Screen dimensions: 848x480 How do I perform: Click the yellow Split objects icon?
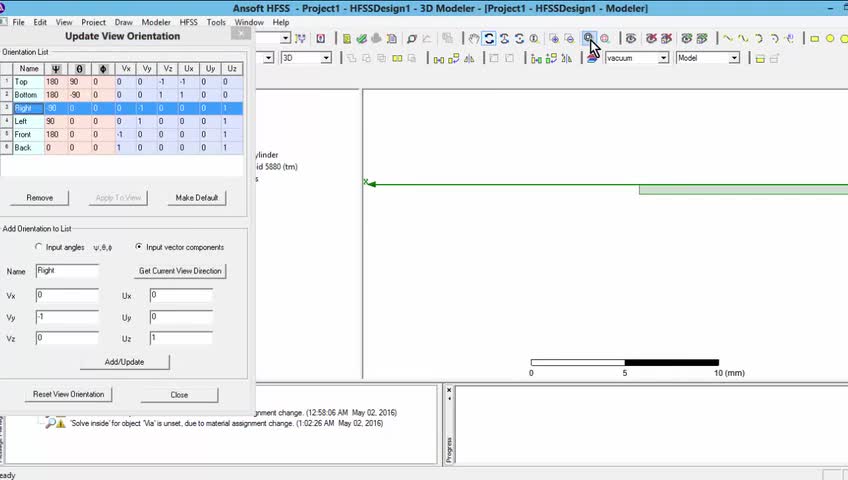[x=397, y=58]
